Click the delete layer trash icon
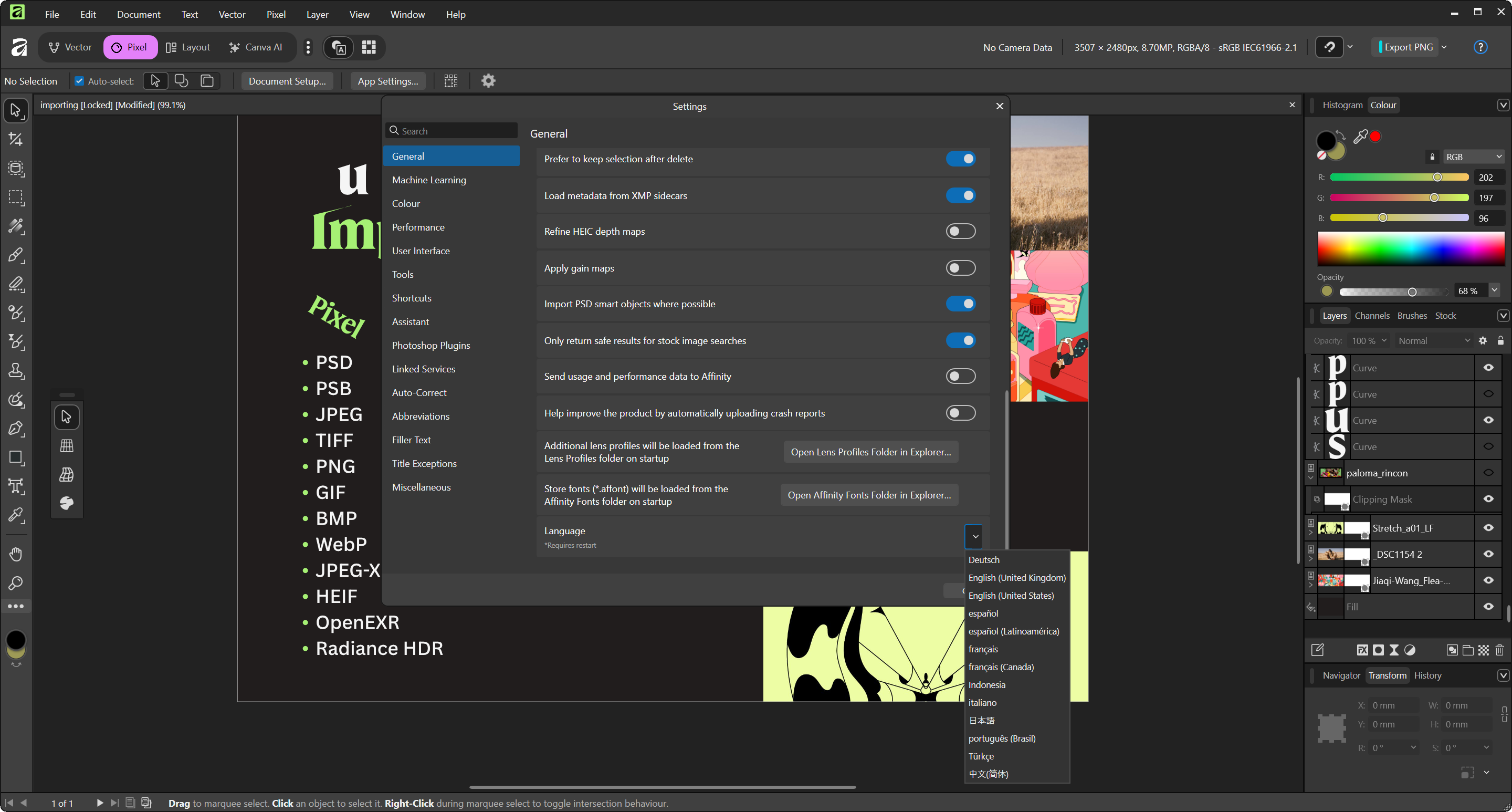The width and height of the screenshot is (1512, 812). pyautogui.click(x=1500, y=649)
